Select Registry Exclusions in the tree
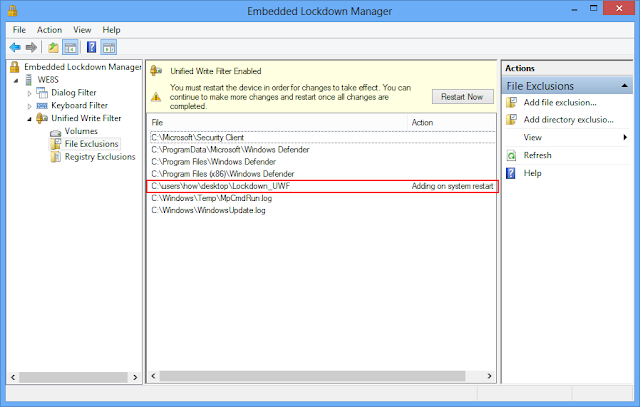This screenshot has width=640, height=407. pyautogui.click(x=100, y=157)
